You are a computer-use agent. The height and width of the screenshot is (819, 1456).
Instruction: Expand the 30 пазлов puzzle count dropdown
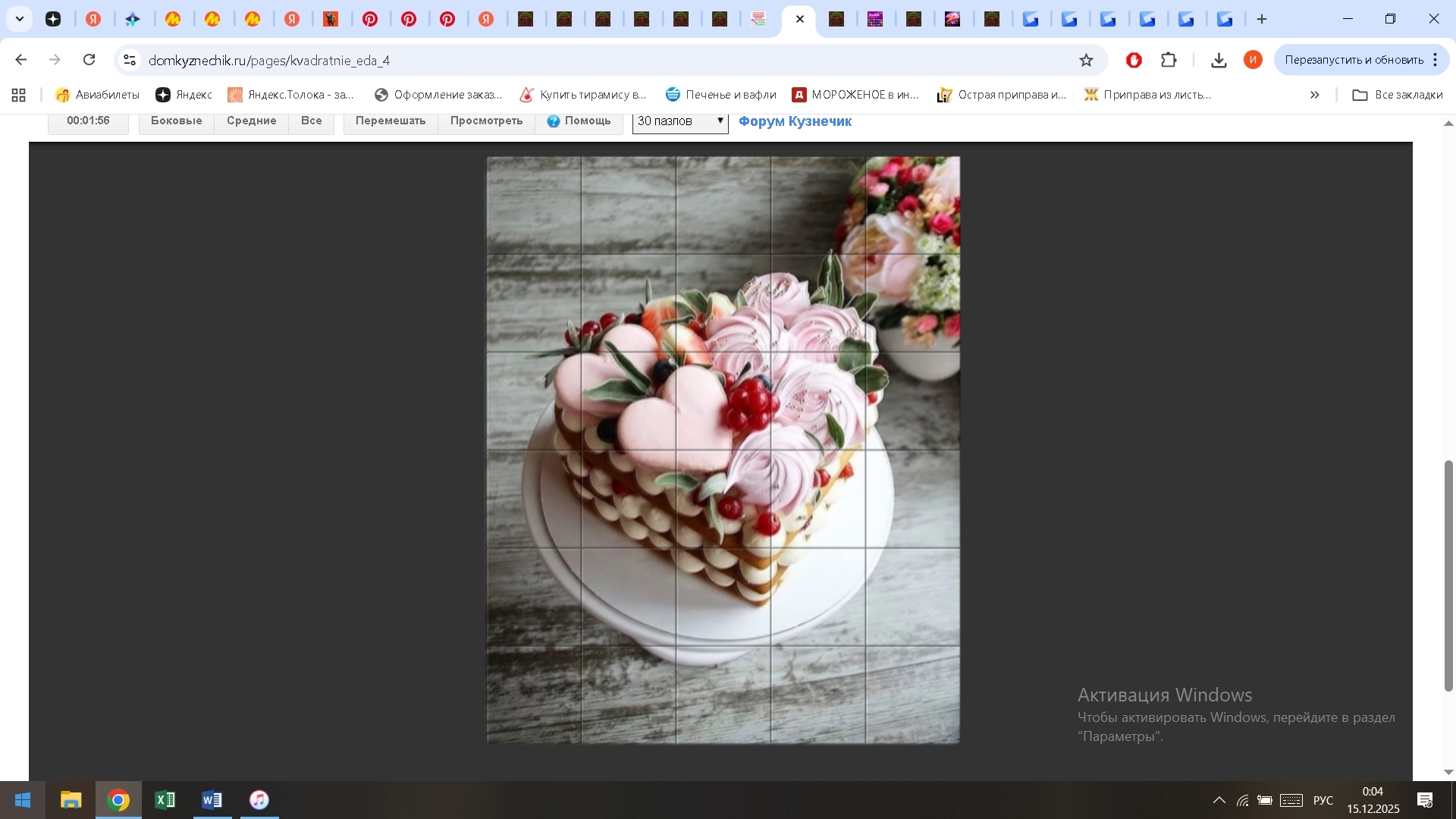coord(680,121)
